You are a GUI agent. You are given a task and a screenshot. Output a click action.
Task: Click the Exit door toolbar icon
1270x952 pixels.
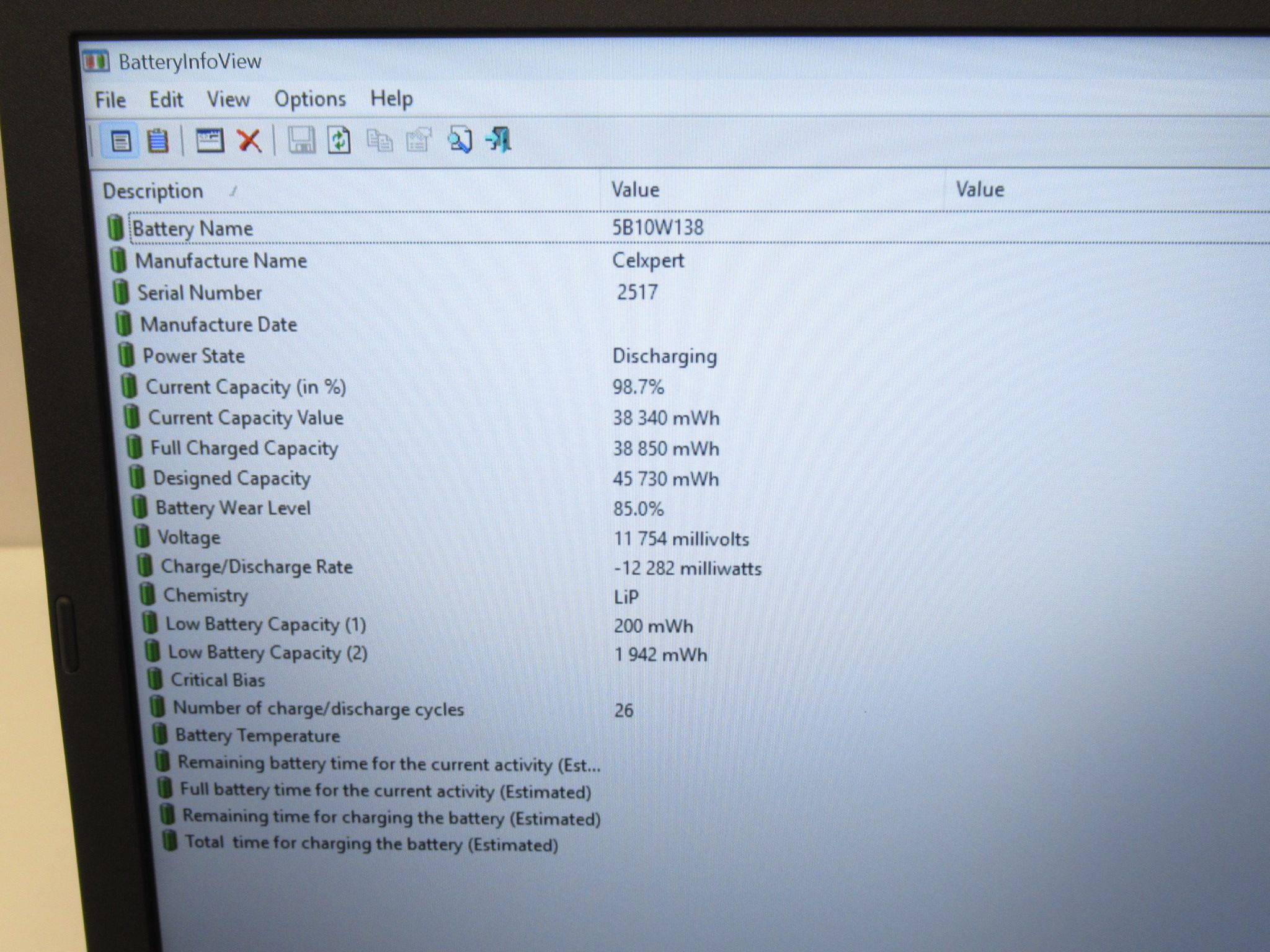499,139
